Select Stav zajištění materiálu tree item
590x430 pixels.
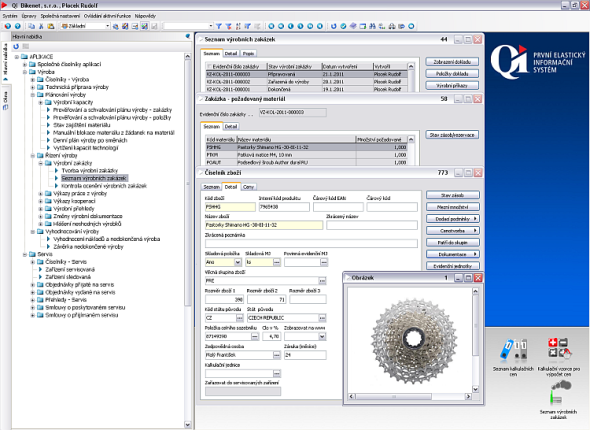[x=82, y=125]
